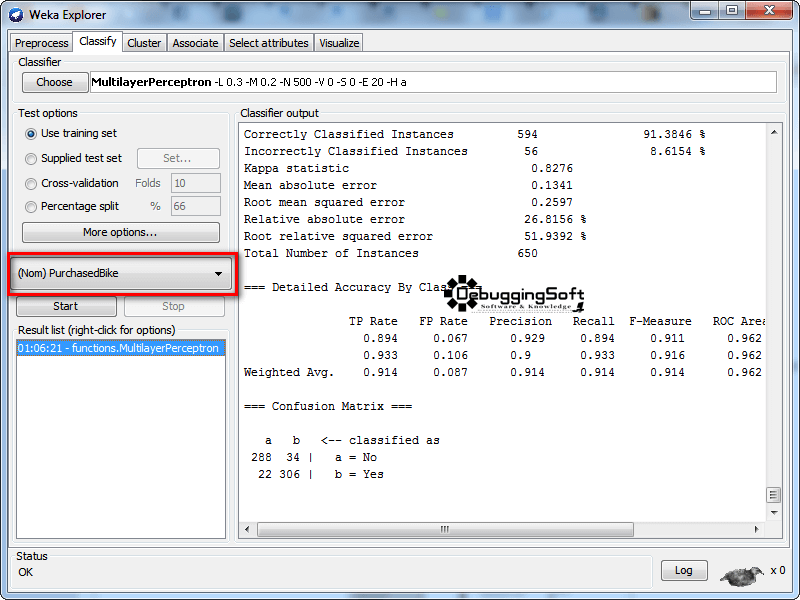
Task: Click the 'Weighted Avg.' row label
Action: click(288, 372)
